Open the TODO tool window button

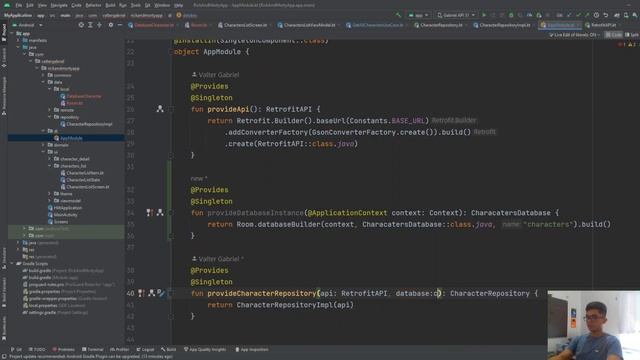click(x=37, y=349)
